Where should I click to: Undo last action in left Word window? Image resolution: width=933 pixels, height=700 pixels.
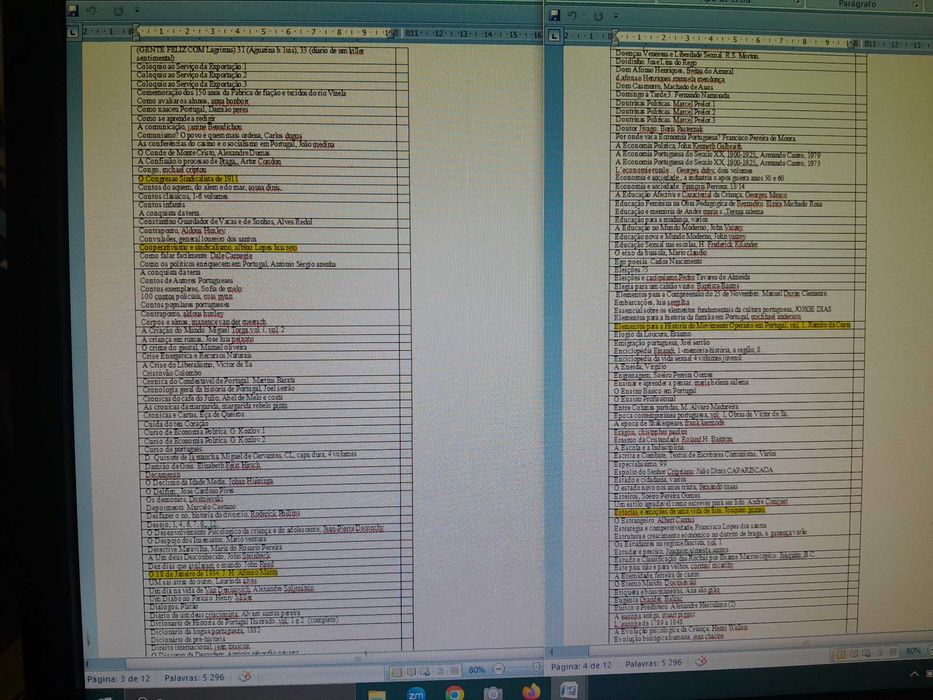point(91,11)
